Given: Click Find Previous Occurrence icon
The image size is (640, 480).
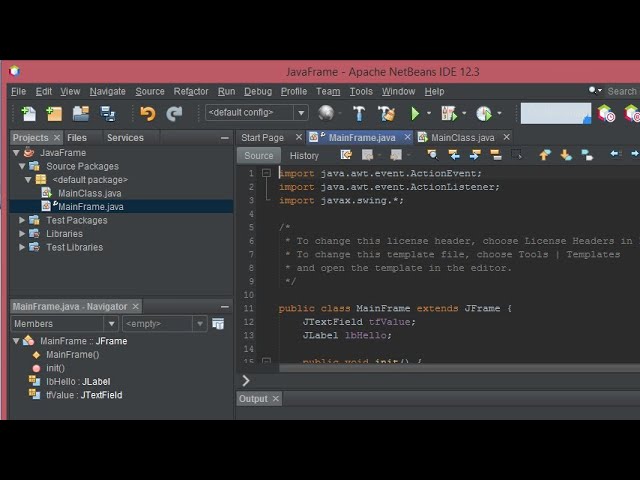Looking at the screenshot, I should (453, 155).
